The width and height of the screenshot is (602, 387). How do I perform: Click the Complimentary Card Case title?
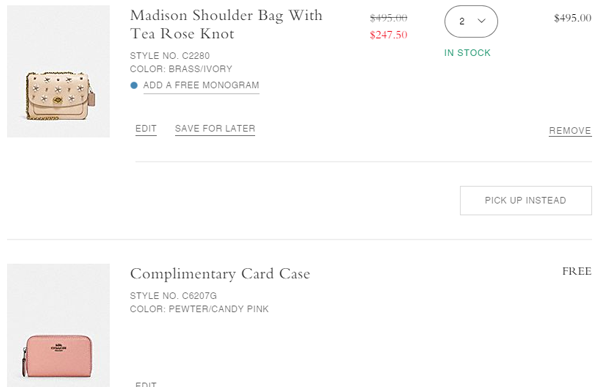pyautogui.click(x=220, y=274)
